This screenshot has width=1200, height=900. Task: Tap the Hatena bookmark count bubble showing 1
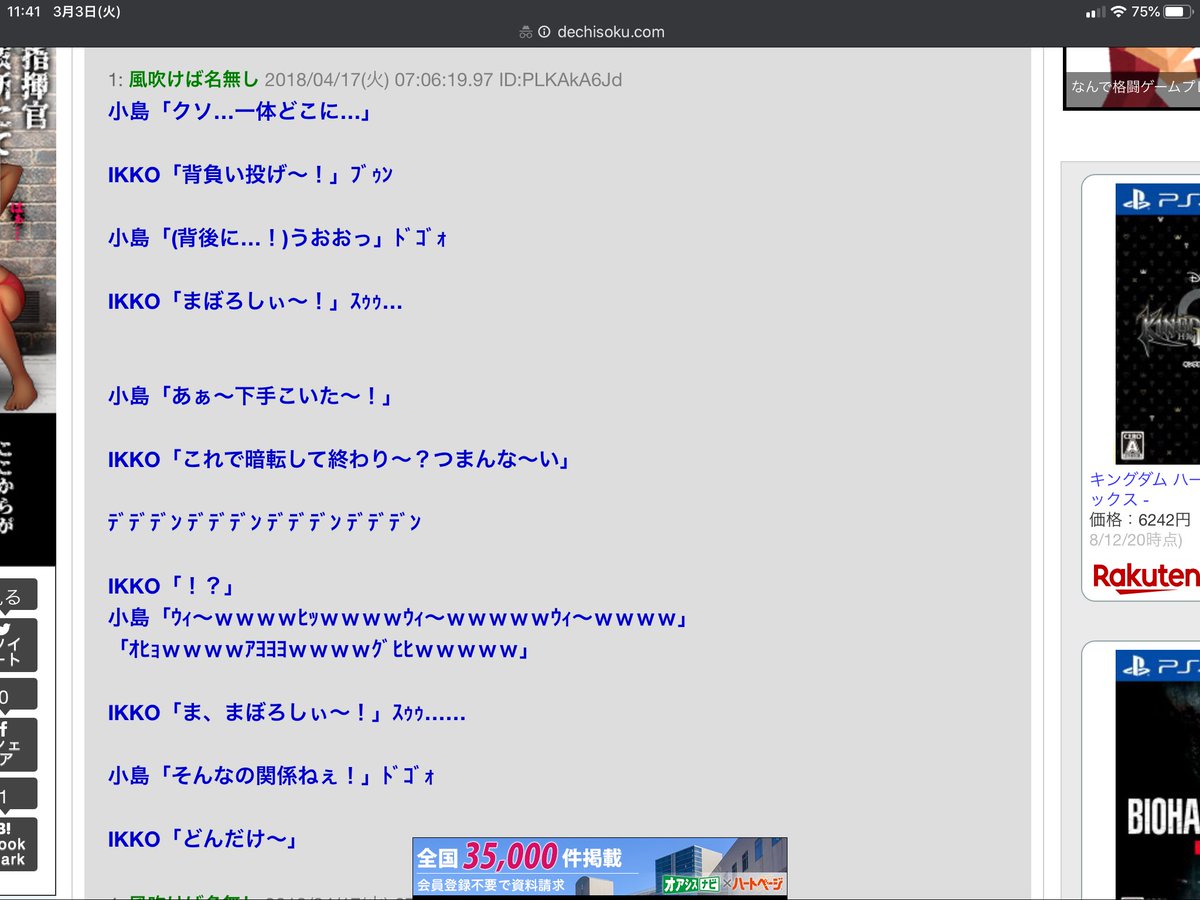coord(17,796)
